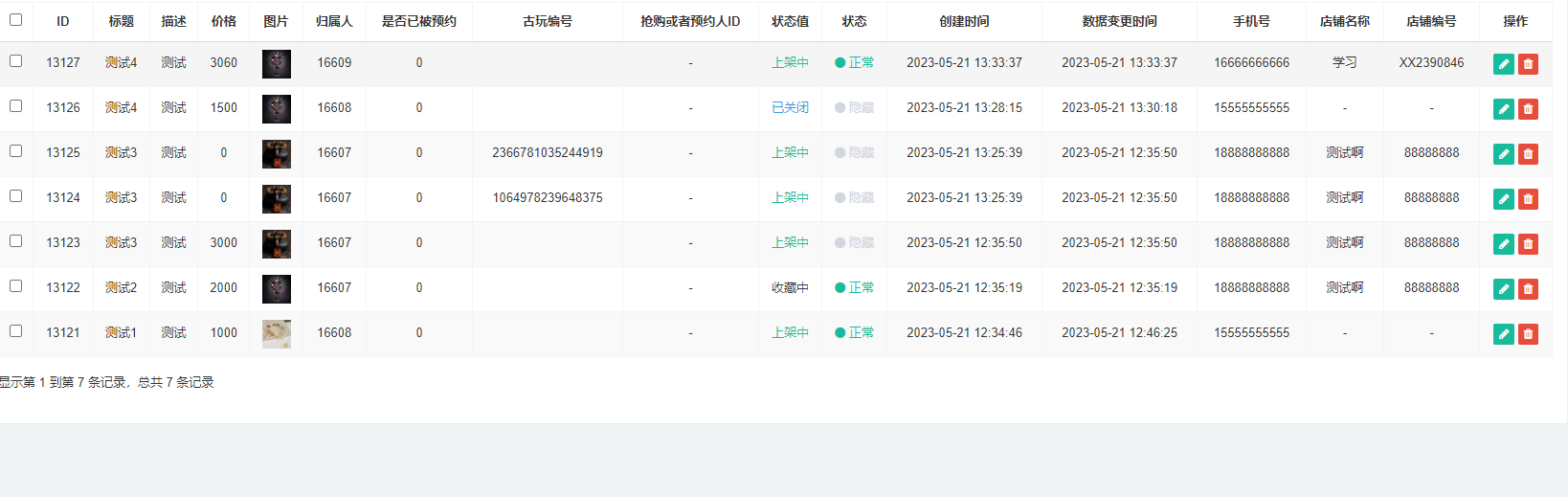Tick the checkbox for row 13125
The image size is (1568, 497).
click(15, 151)
